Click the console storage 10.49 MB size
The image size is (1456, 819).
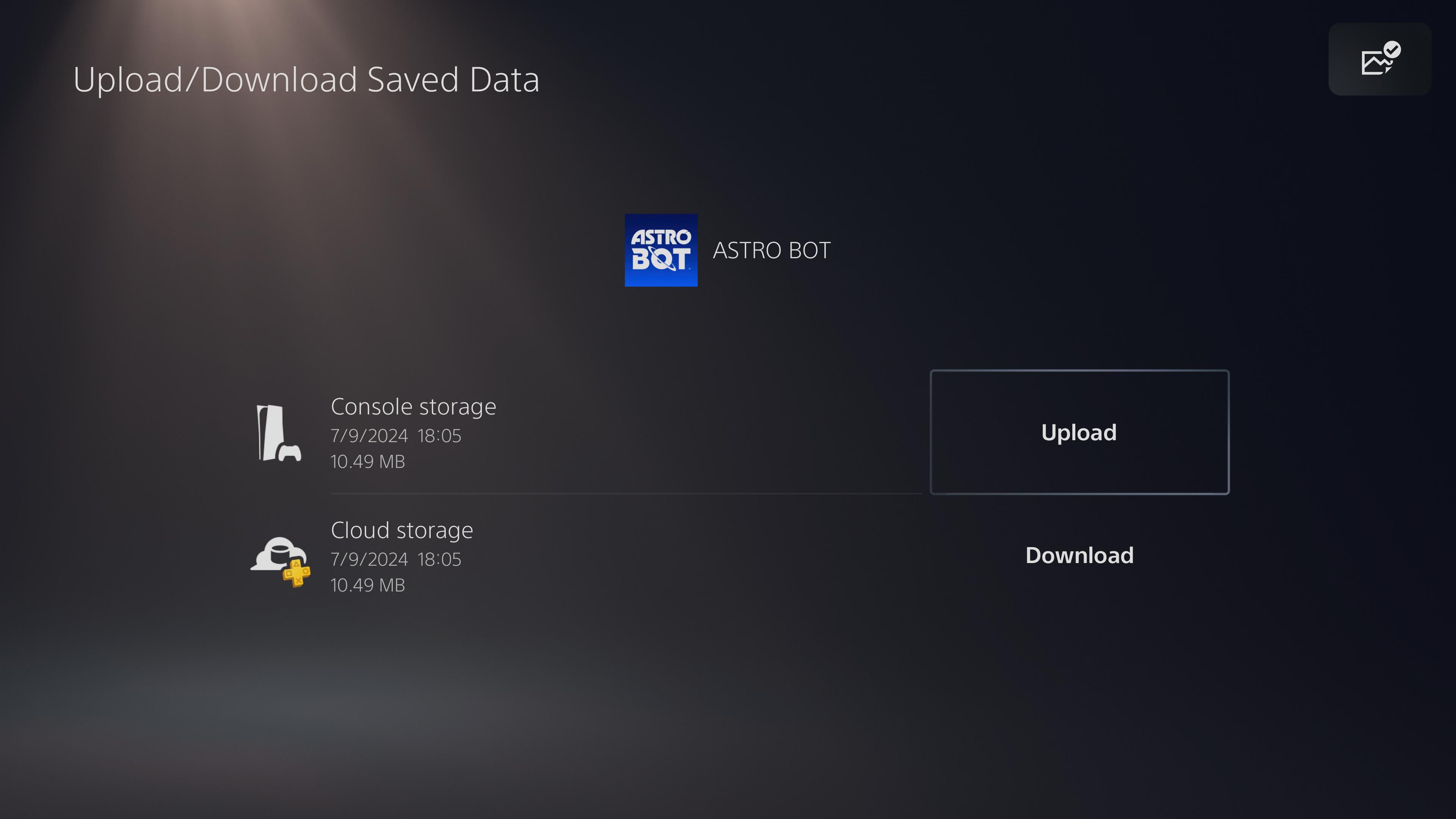(367, 462)
